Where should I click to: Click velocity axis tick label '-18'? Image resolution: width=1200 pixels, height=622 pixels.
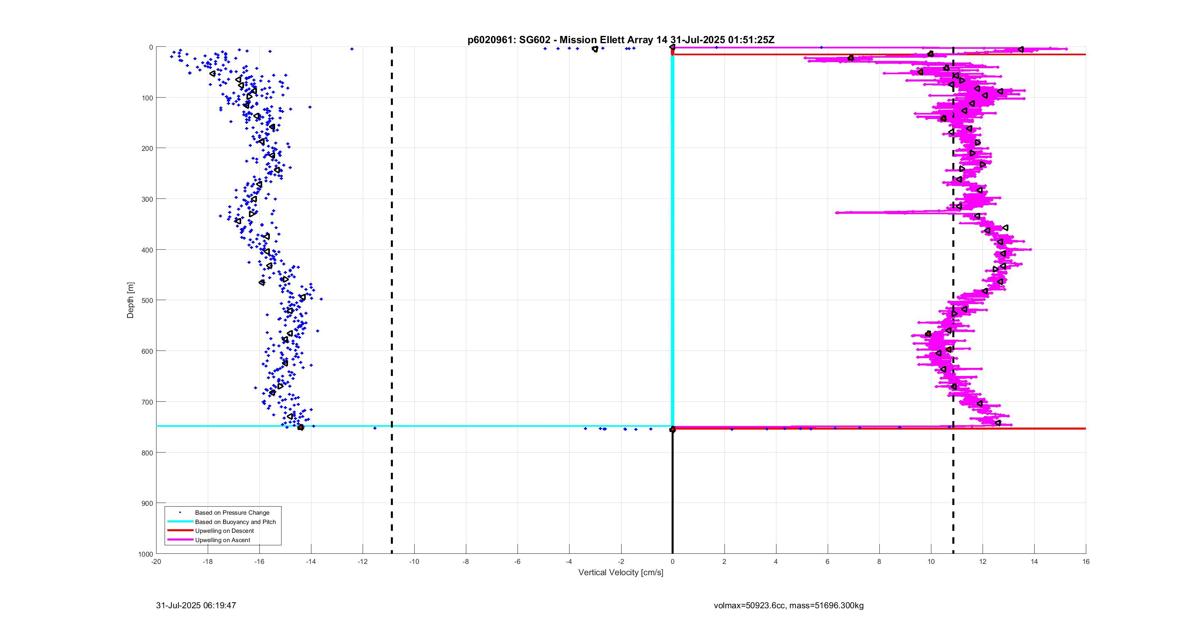pos(208,561)
